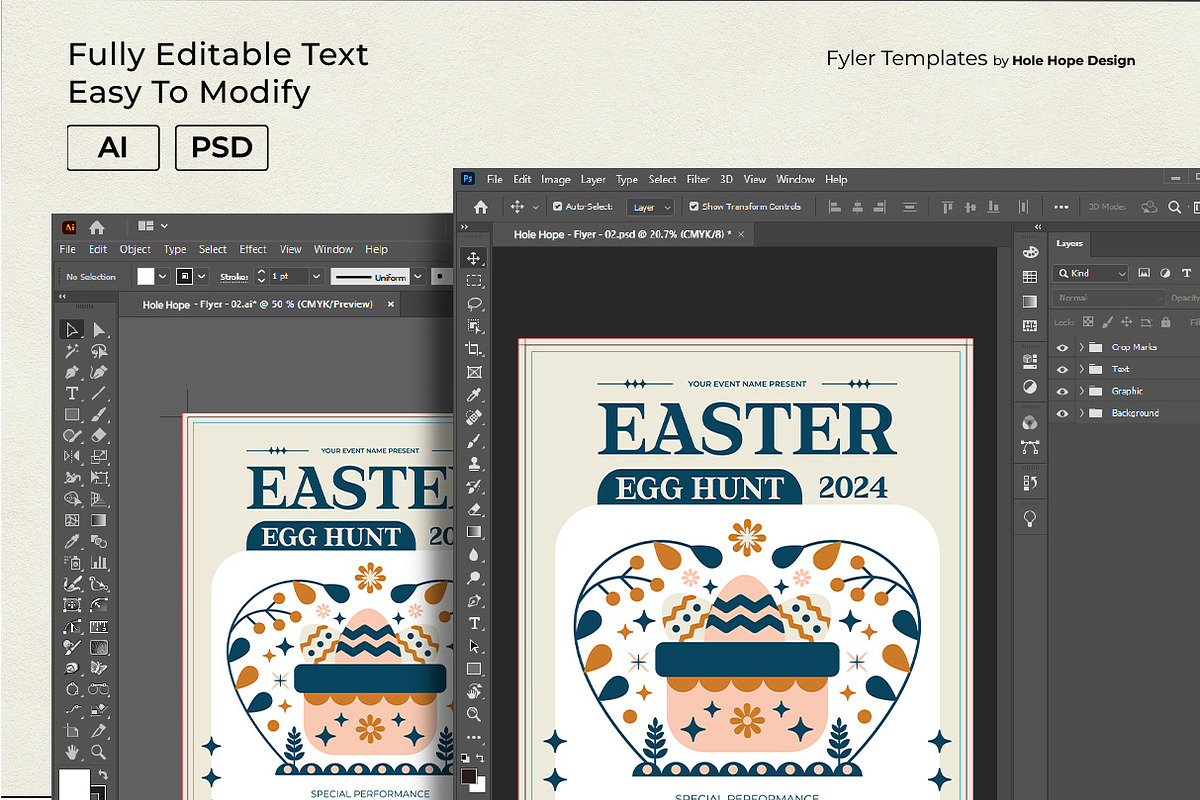1200x800 pixels.
Task: Close the Photoshop Flyer - 02.psd tab
Action: 741,234
